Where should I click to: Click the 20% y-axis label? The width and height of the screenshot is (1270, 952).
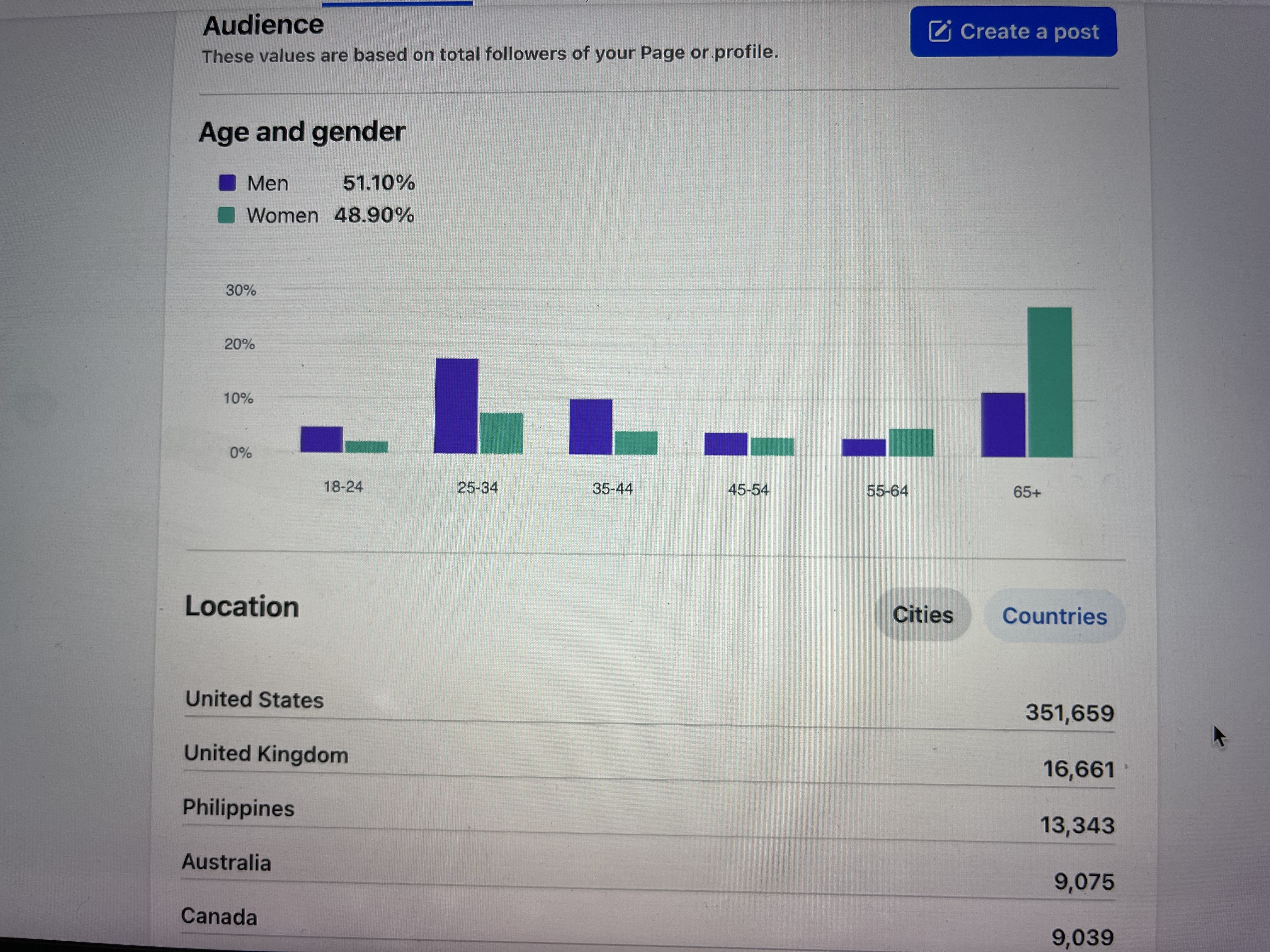pyautogui.click(x=239, y=344)
